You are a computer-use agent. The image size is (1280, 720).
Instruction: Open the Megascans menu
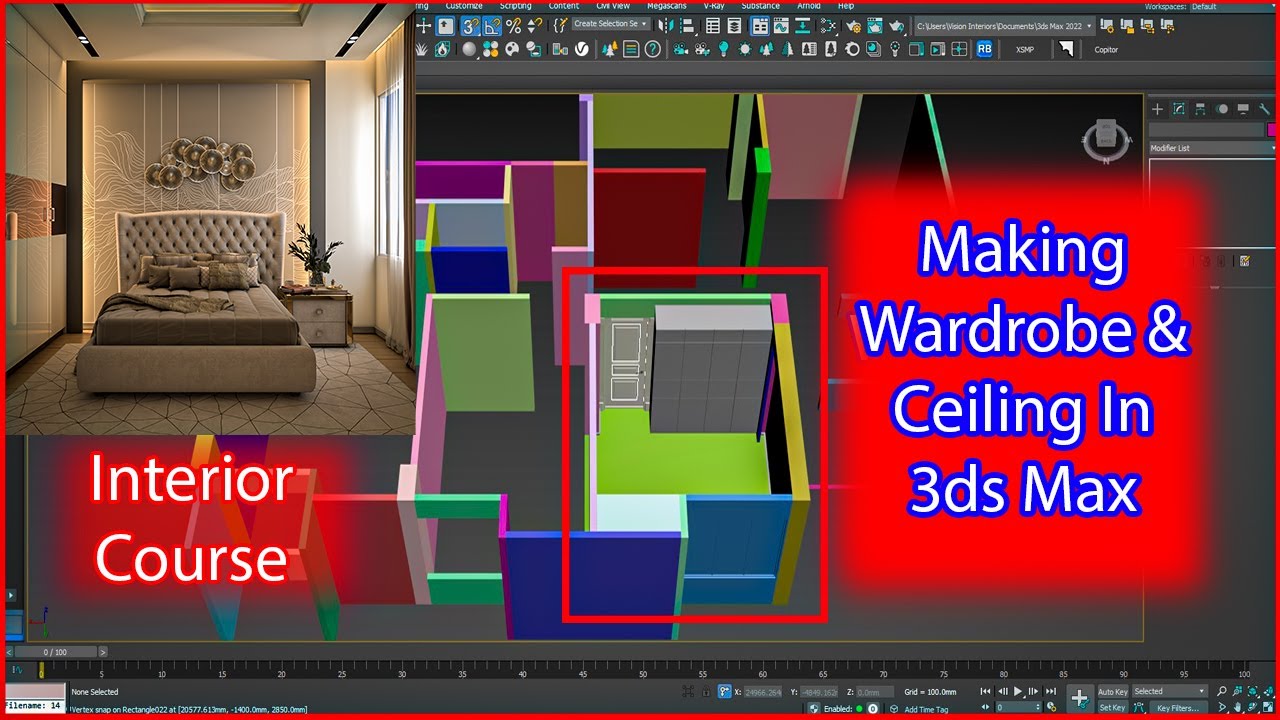click(x=666, y=6)
